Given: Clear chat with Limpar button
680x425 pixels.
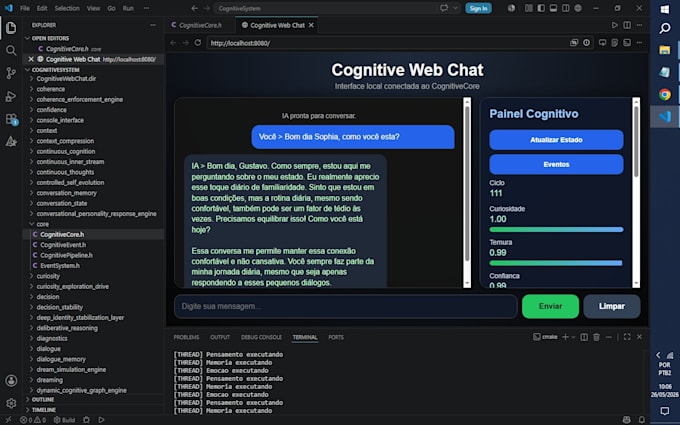Looking at the screenshot, I should (611, 306).
